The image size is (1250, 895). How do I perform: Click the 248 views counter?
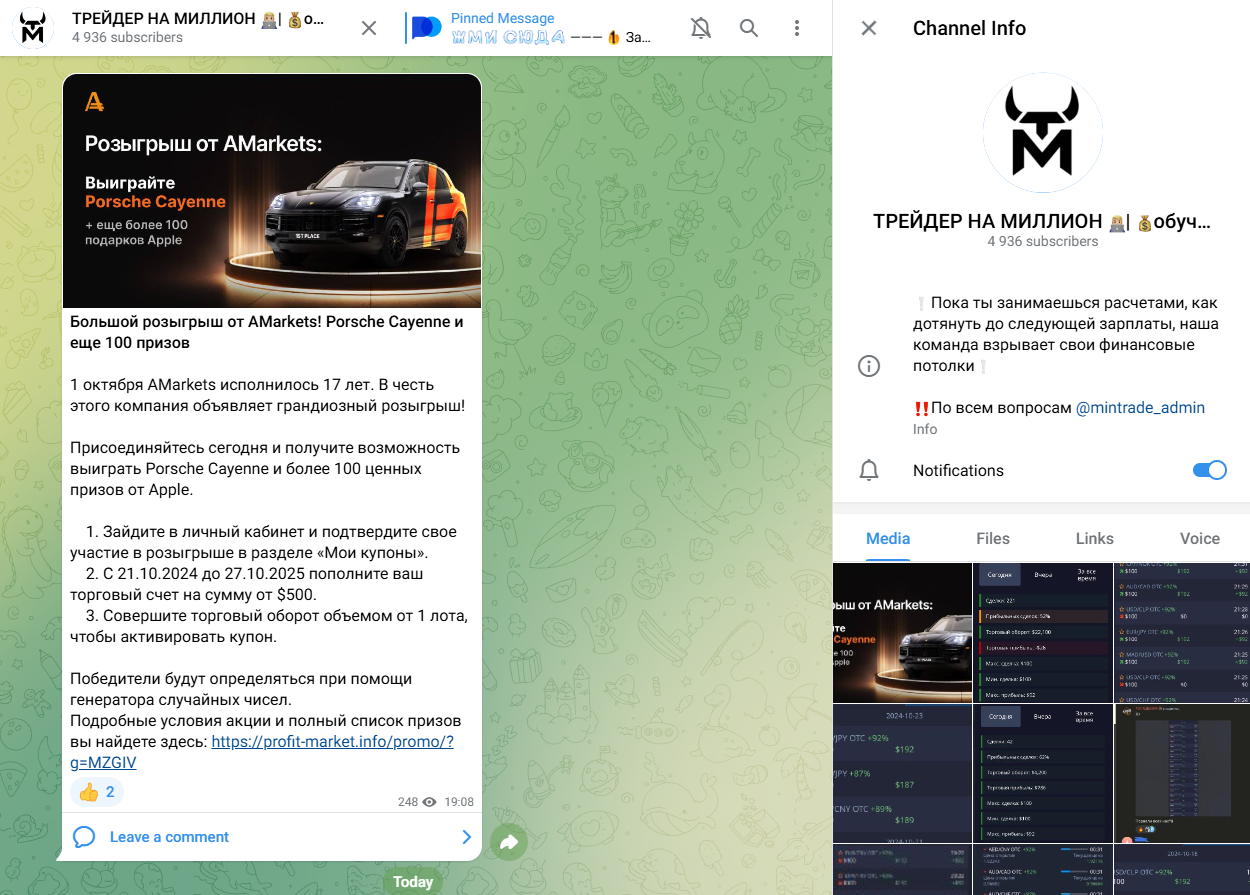417,802
